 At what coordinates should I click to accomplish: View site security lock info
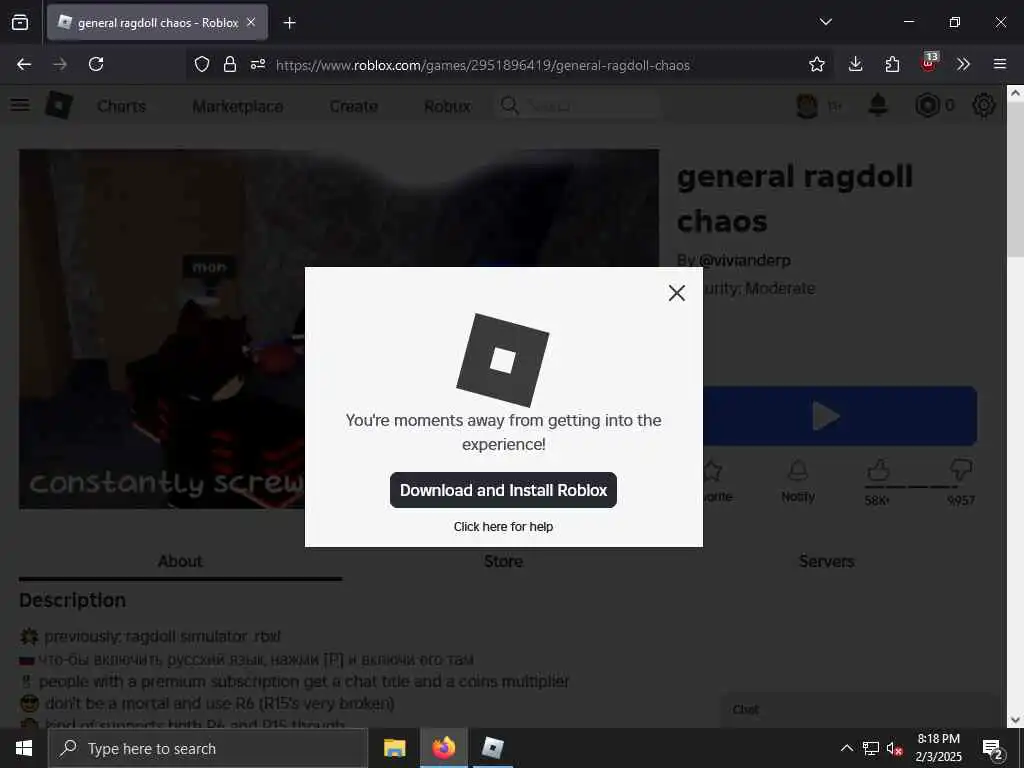point(229,64)
